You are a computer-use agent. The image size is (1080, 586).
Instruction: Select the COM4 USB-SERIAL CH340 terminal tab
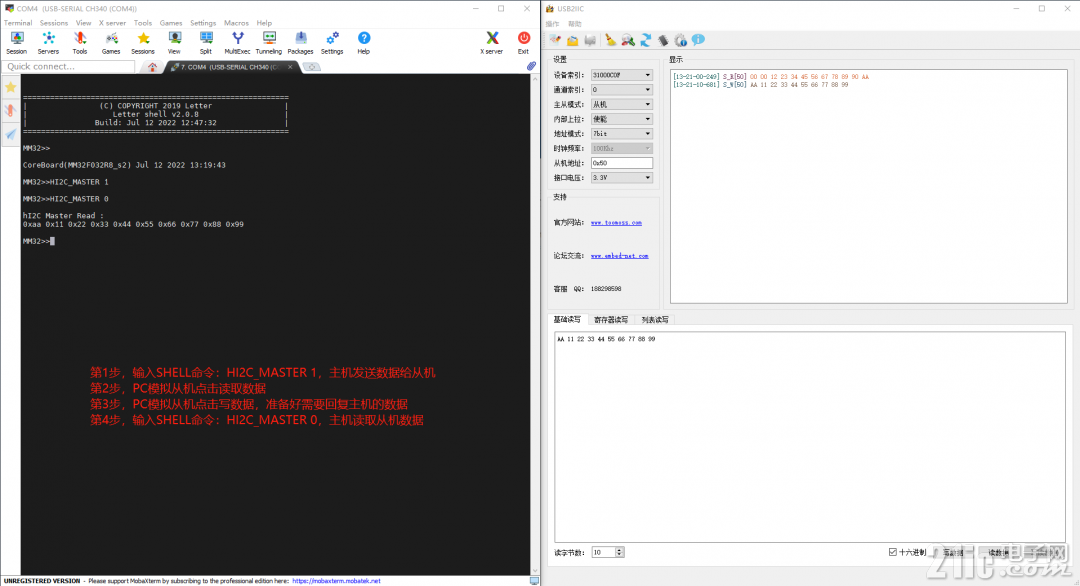coord(229,67)
